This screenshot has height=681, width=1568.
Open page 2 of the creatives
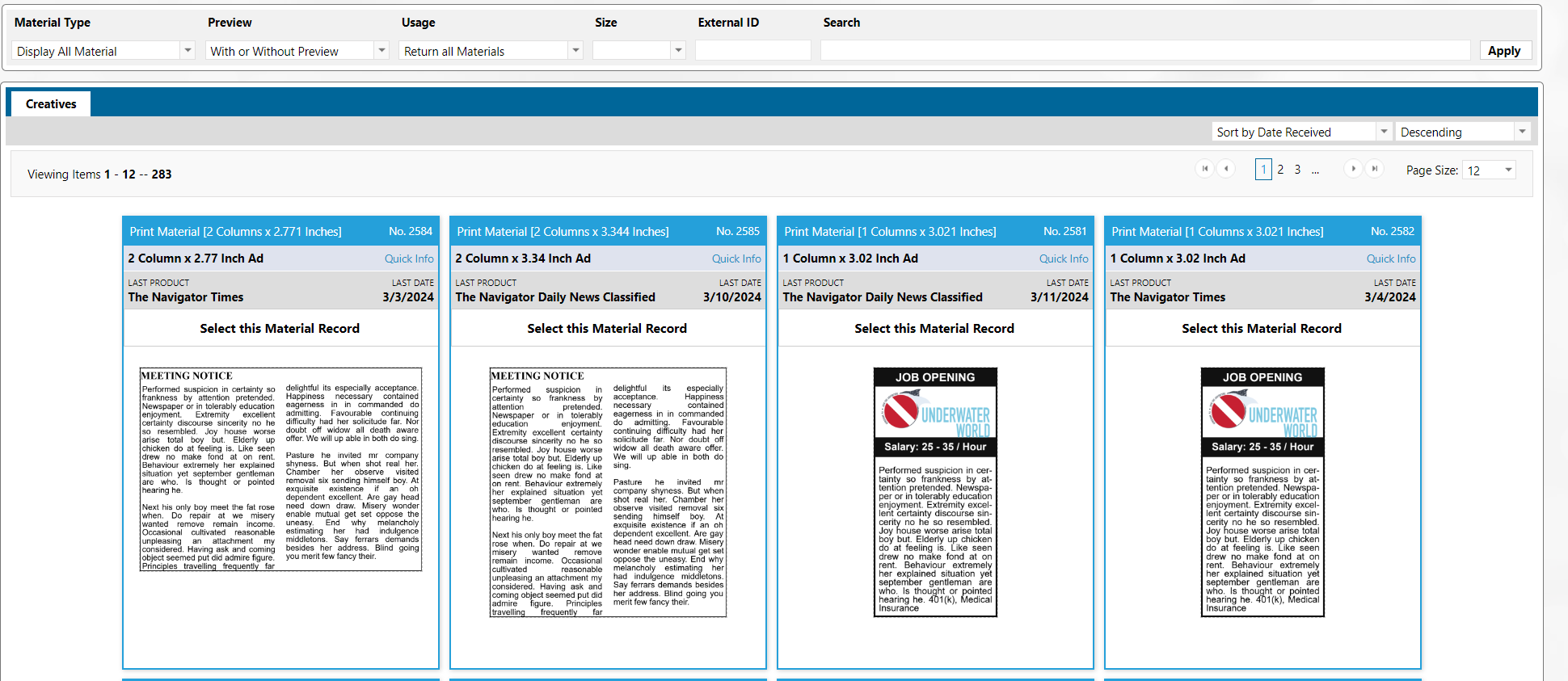(x=1280, y=170)
